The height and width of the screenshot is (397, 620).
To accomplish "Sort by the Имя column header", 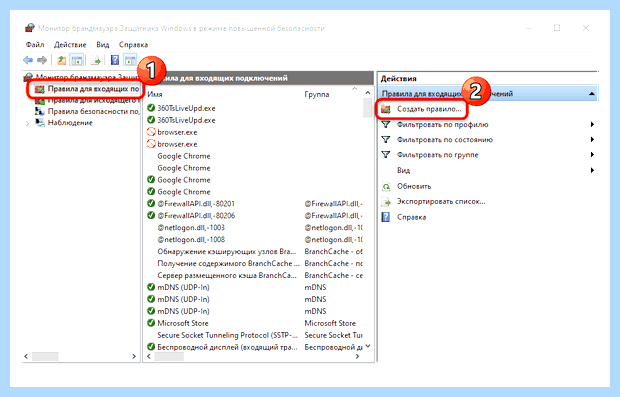I will coord(155,95).
